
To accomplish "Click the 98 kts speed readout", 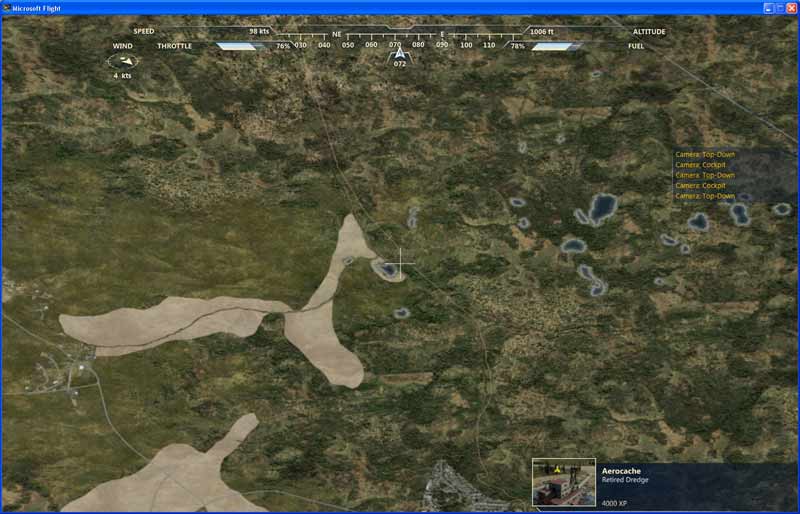I will [x=259, y=31].
